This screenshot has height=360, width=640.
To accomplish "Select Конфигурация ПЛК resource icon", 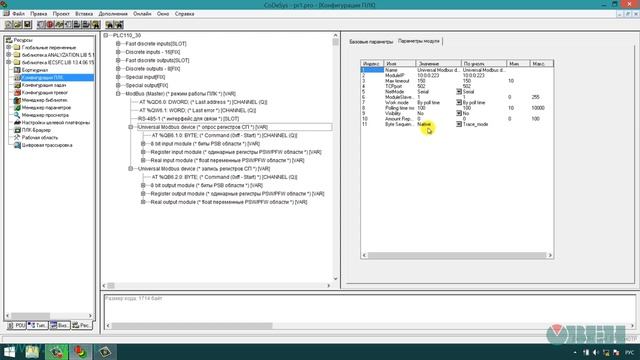I will coord(17,78).
